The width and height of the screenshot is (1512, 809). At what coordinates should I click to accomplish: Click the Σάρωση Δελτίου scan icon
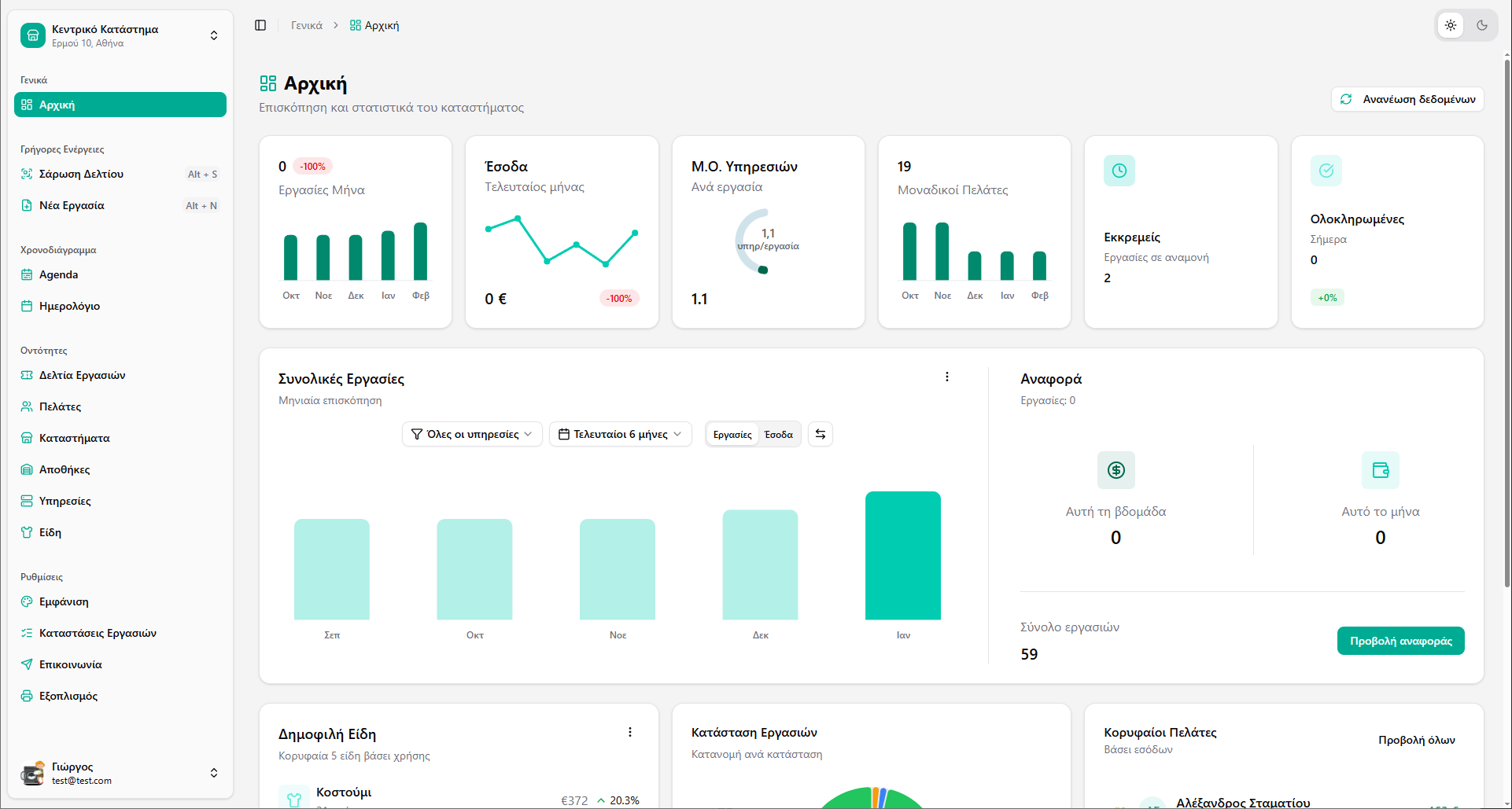[27, 174]
